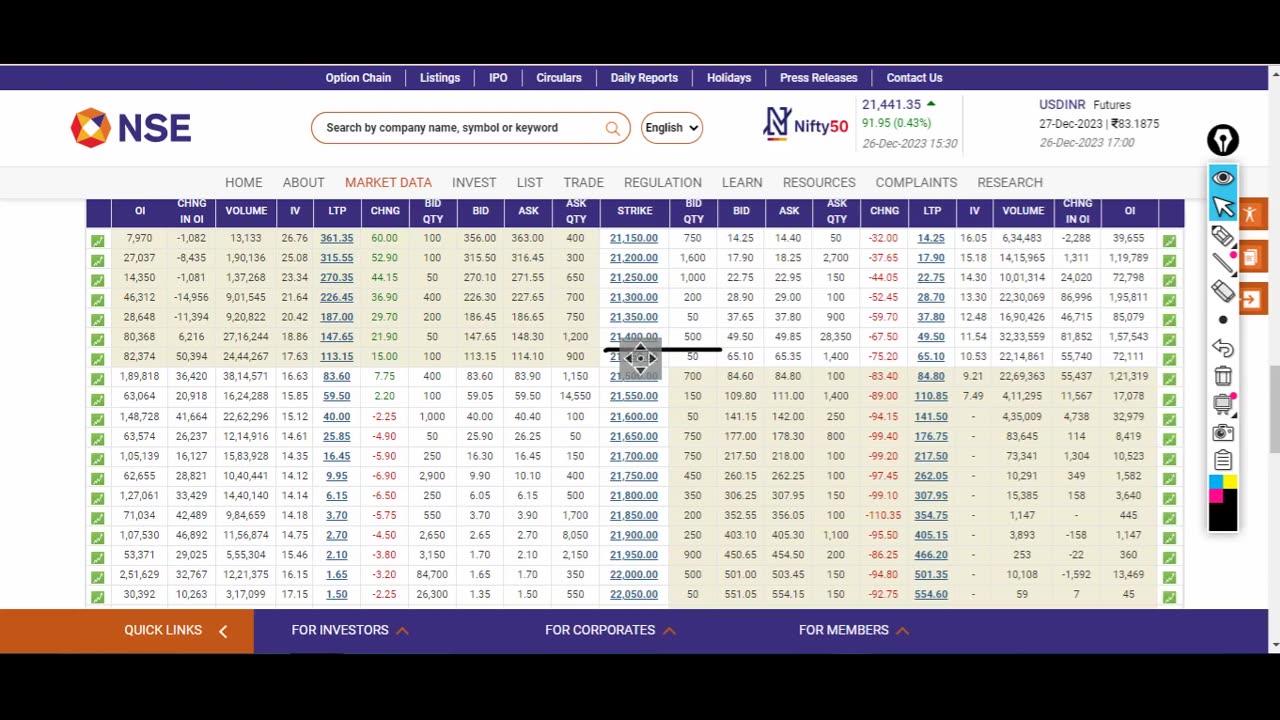The width and height of the screenshot is (1280, 720).
Task: Click the NSE logo
Action: (x=131, y=128)
